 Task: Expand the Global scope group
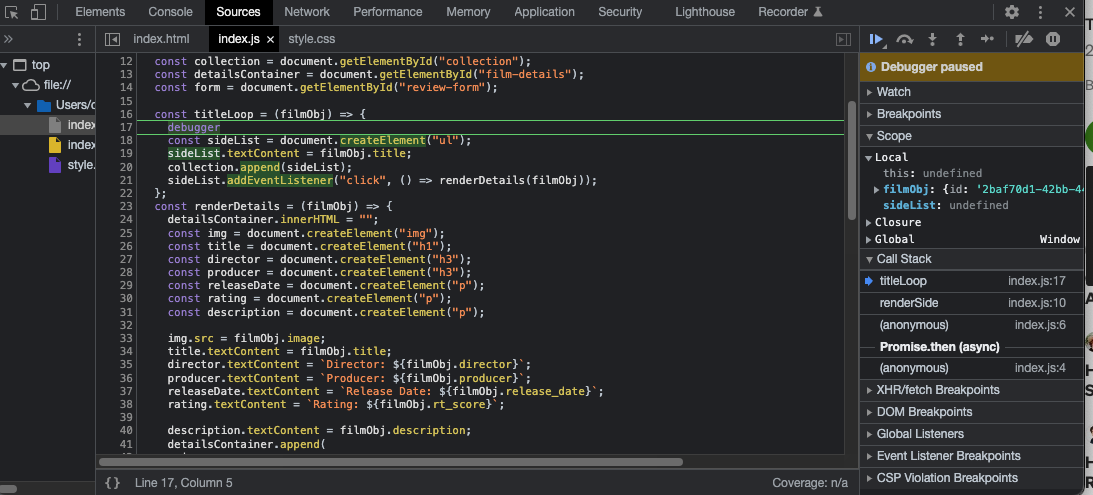coord(869,239)
